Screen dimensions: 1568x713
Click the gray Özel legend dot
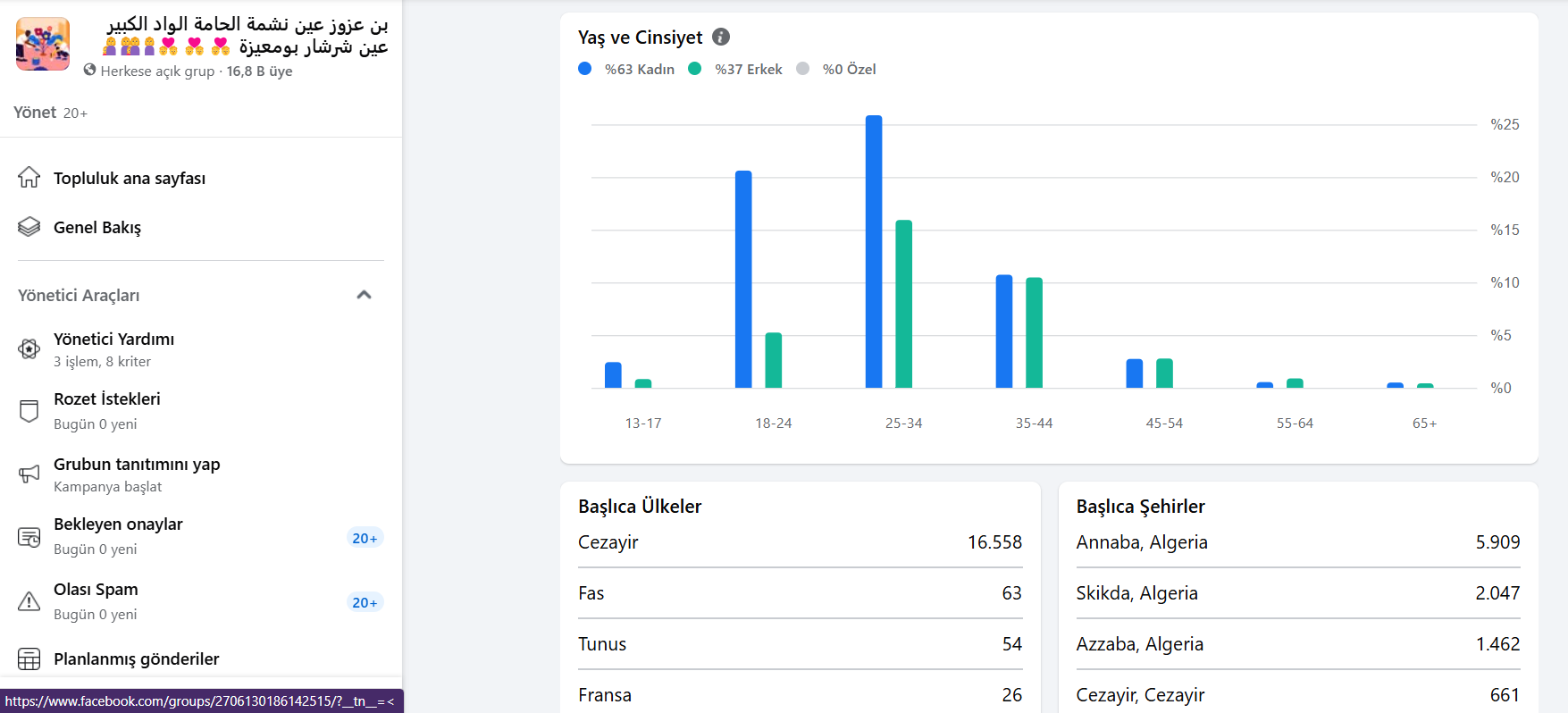pos(803,69)
